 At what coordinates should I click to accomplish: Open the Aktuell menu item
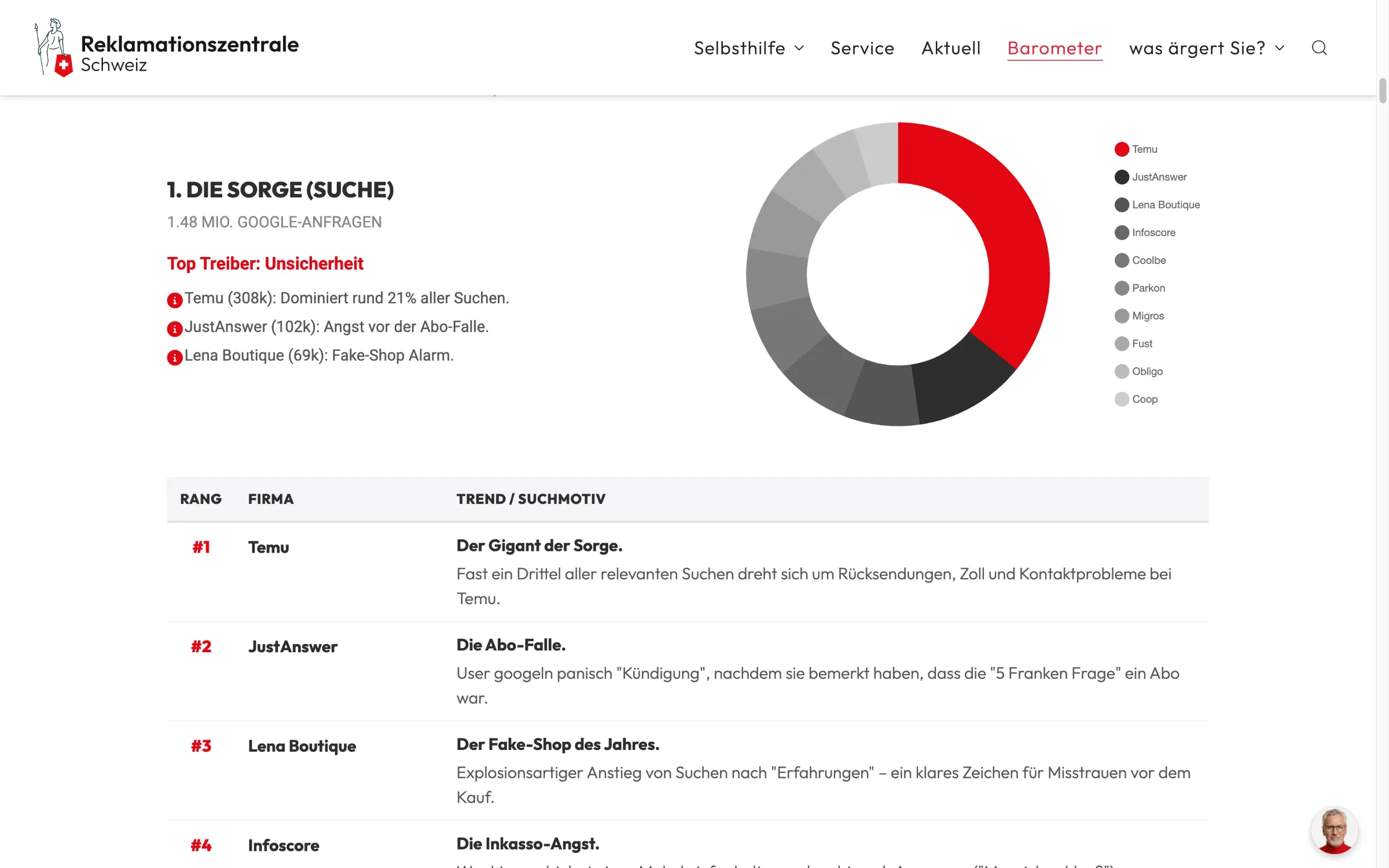click(x=951, y=48)
